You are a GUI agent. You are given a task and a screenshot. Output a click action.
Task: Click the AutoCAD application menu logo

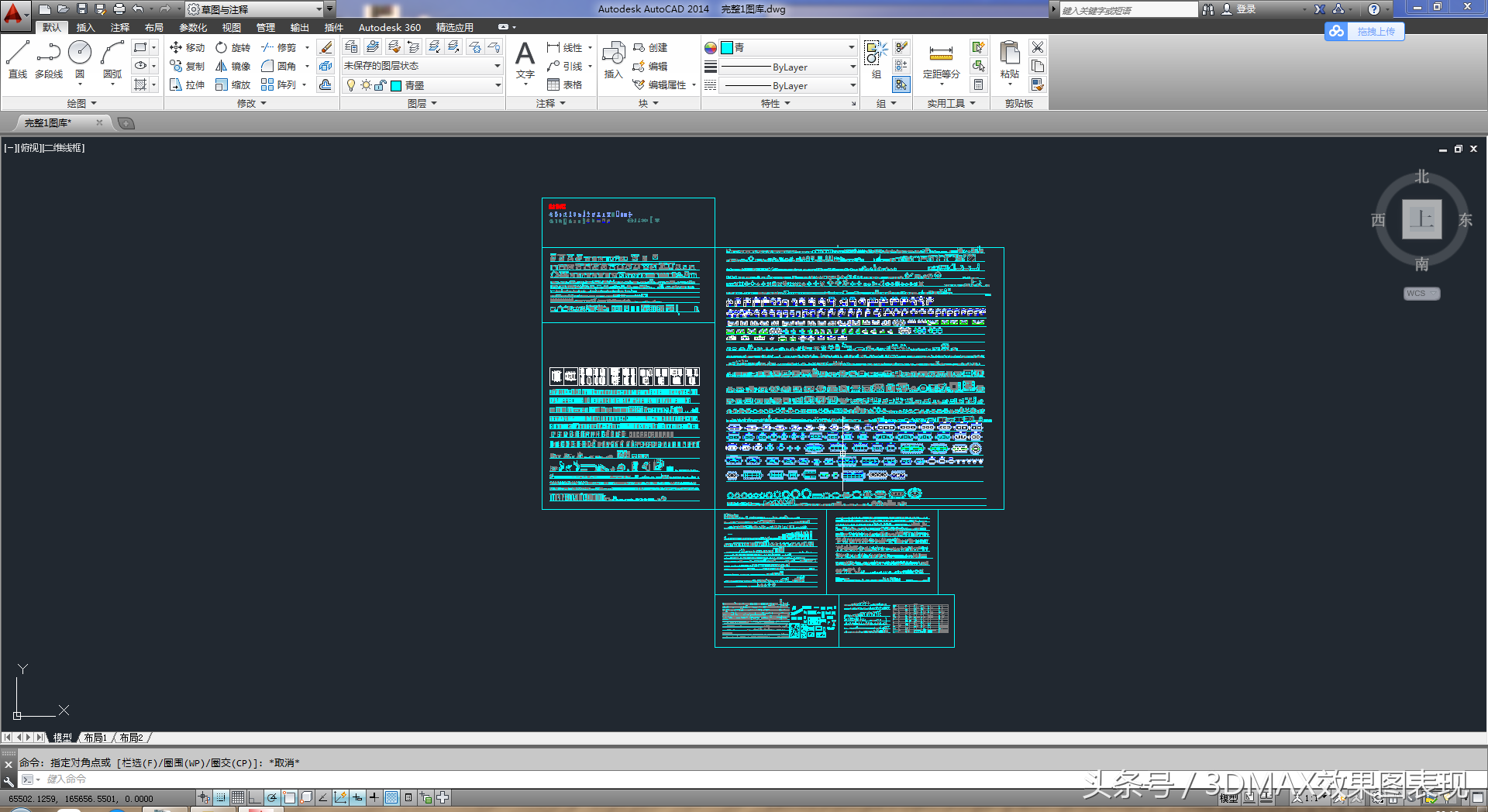(x=14, y=15)
